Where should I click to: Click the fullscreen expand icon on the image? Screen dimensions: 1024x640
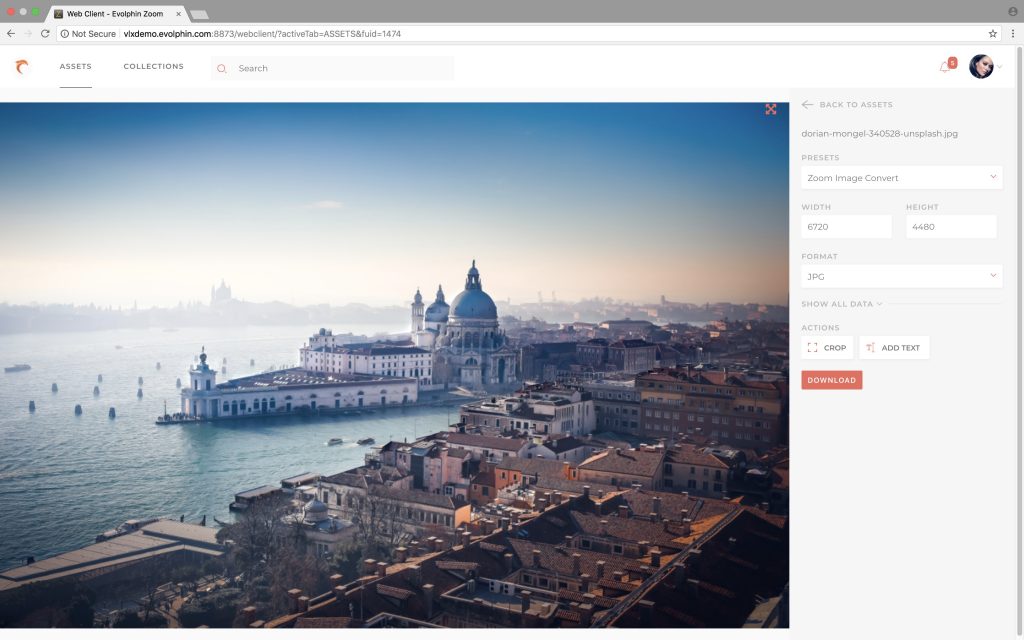pos(771,110)
